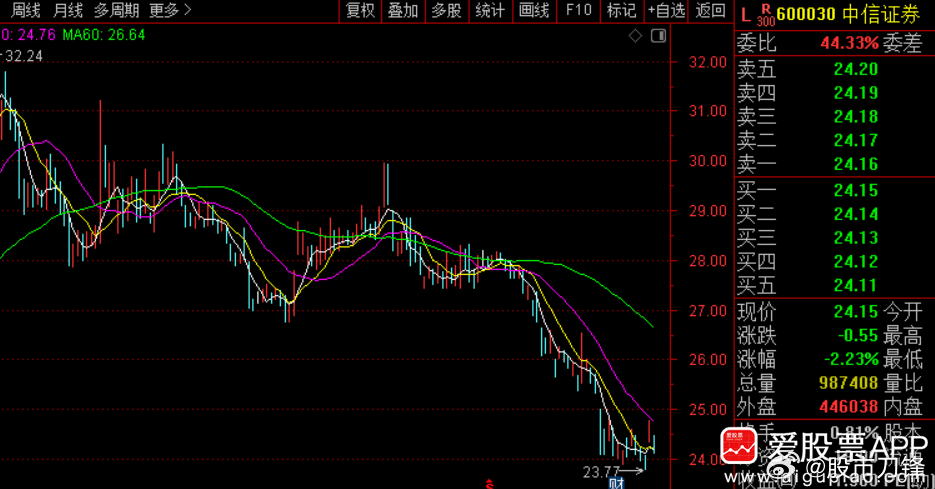Click the 现价 24.15 current price
The image size is (935, 489).
coord(856,311)
